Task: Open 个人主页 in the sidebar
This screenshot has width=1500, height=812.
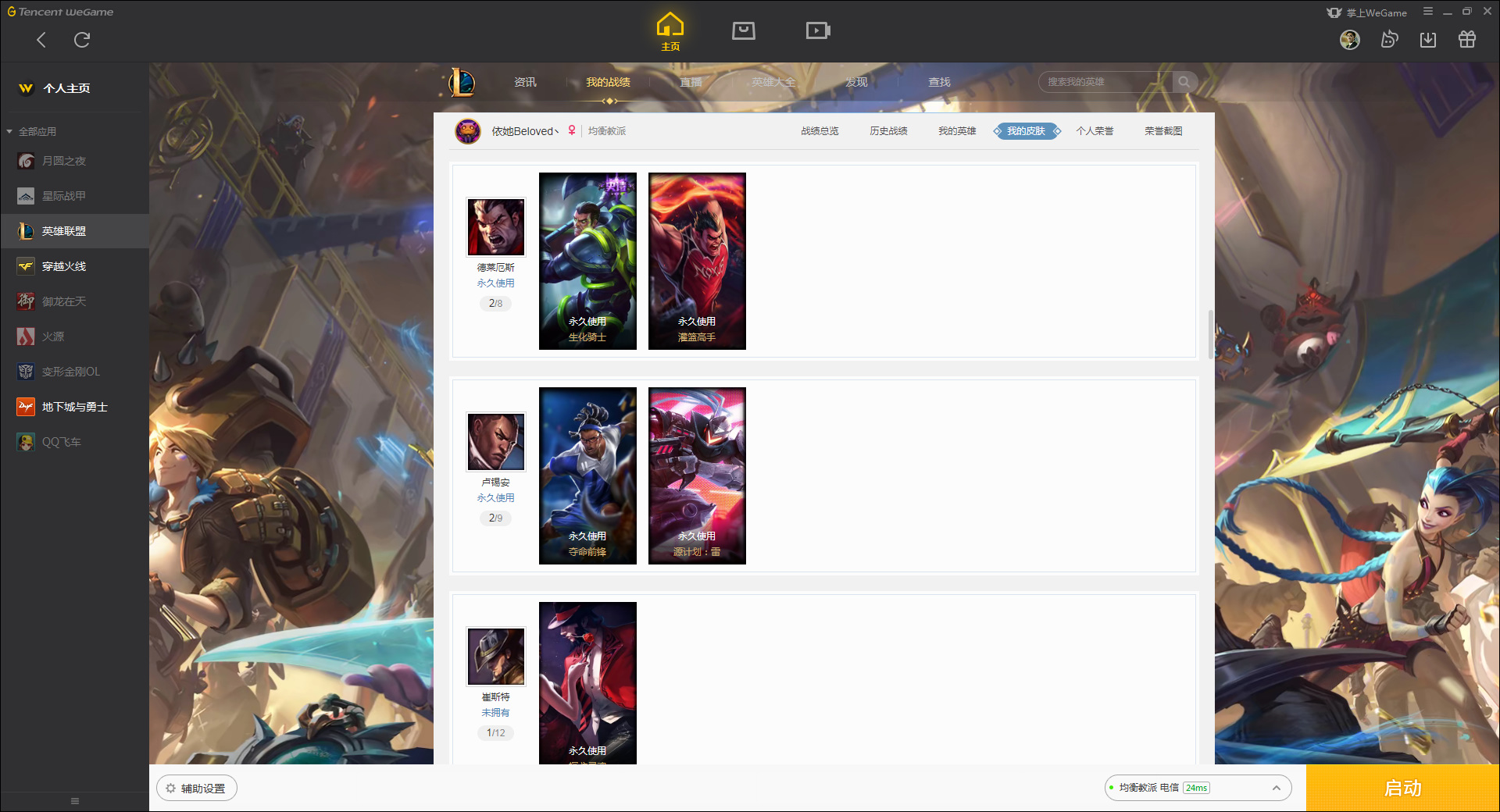Action: [66, 88]
